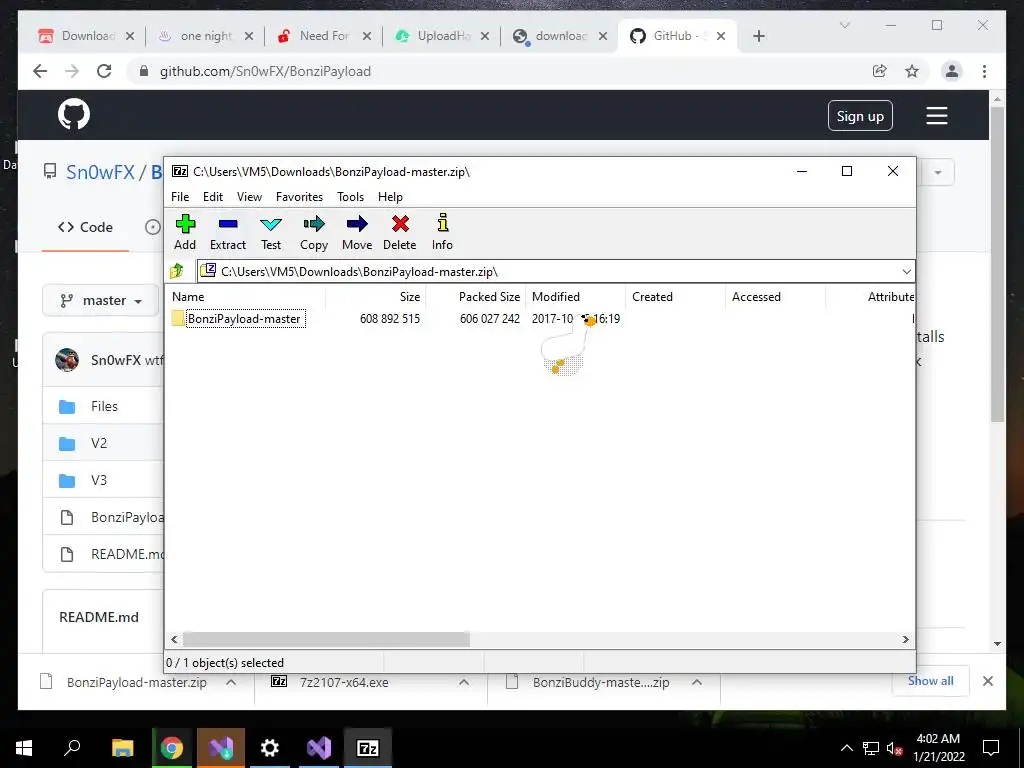Open the File menu in 7-Zip
1024x768 pixels.
[180, 197]
